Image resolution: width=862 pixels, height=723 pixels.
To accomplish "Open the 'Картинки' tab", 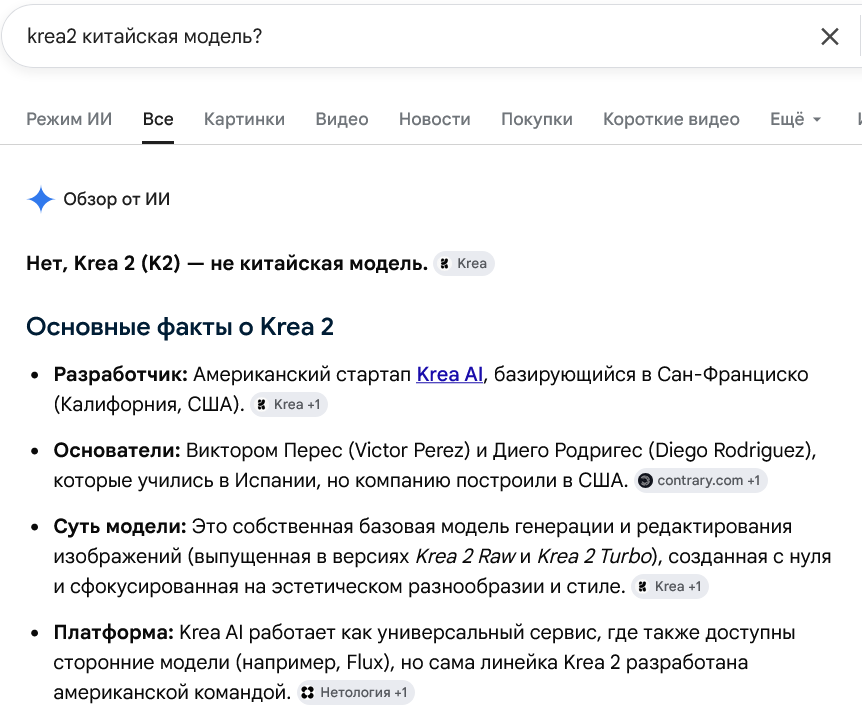I will [x=244, y=119].
